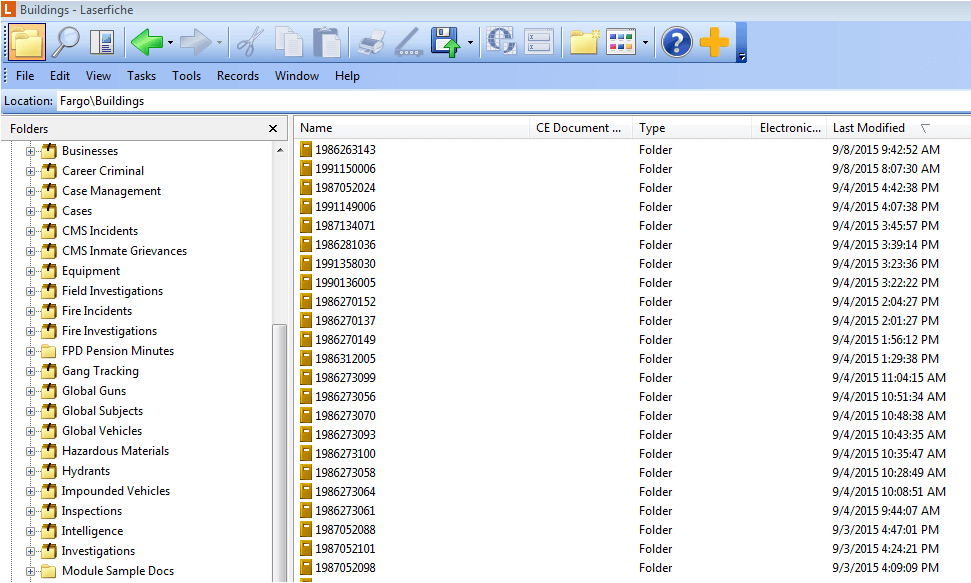Image resolution: width=971 pixels, height=583 pixels.
Task: Click the scanner icon
Action: 409,42
